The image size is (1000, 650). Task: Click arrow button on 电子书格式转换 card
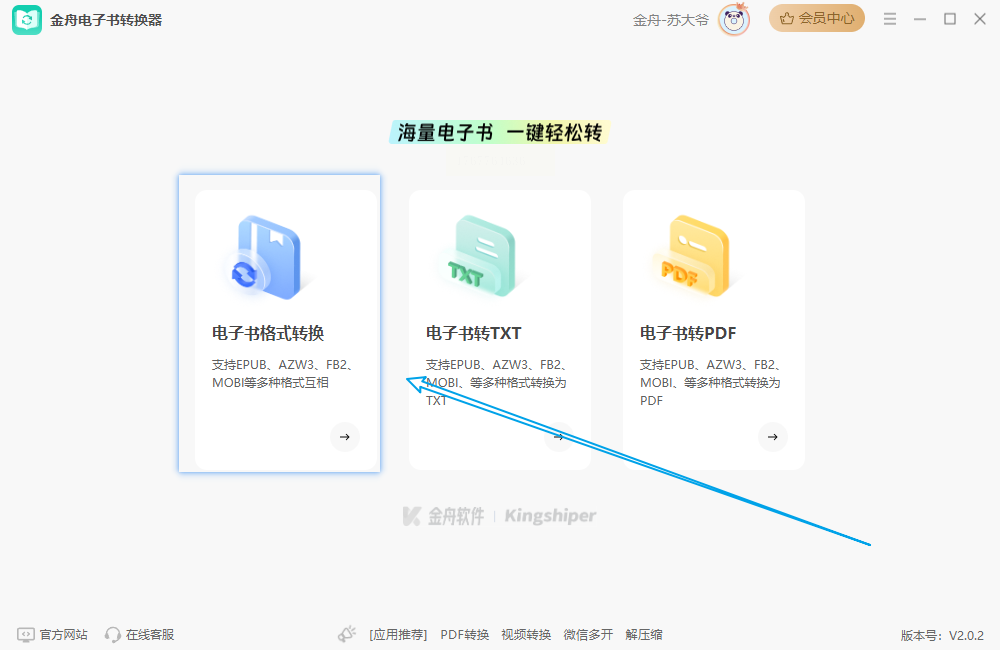pyautogui.click(x=345, y=437)
